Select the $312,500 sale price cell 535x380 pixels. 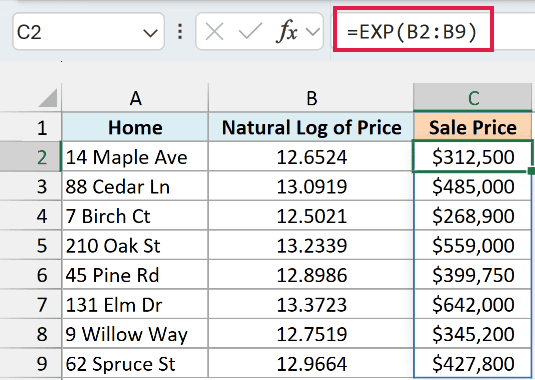tap(473, 157)
